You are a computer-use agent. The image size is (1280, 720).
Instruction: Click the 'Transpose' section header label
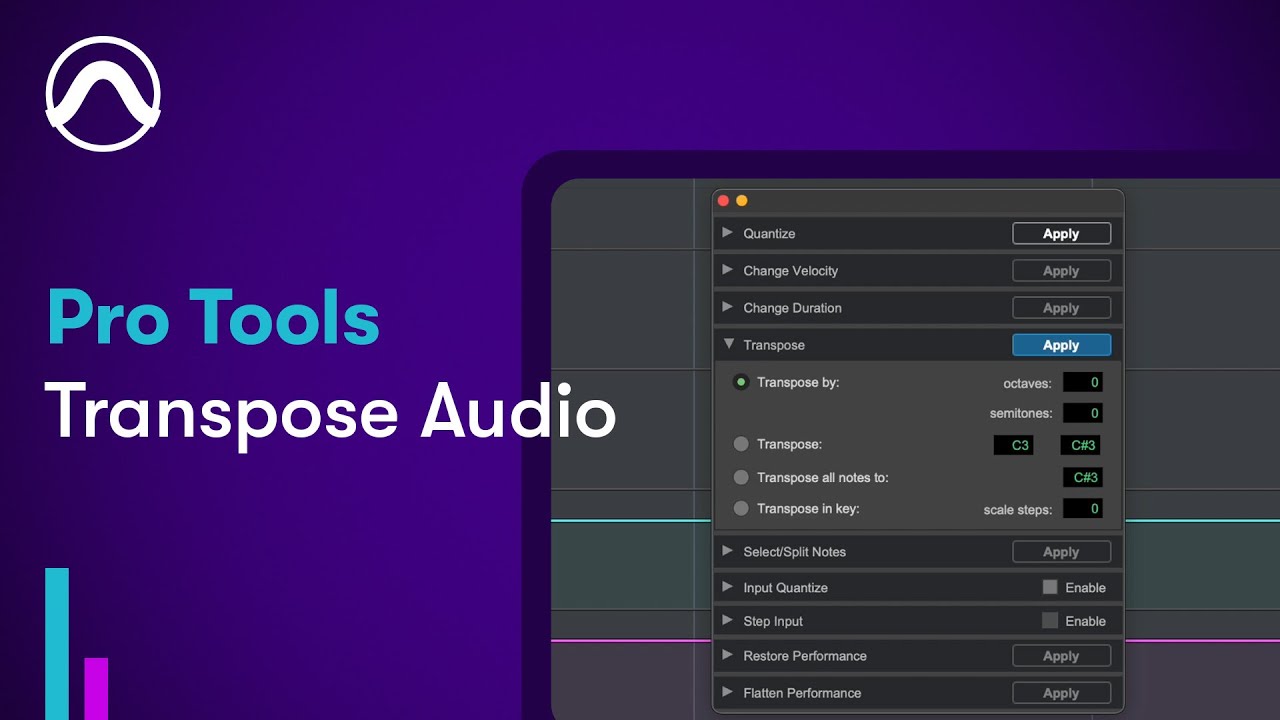click(x=774, y=344)
